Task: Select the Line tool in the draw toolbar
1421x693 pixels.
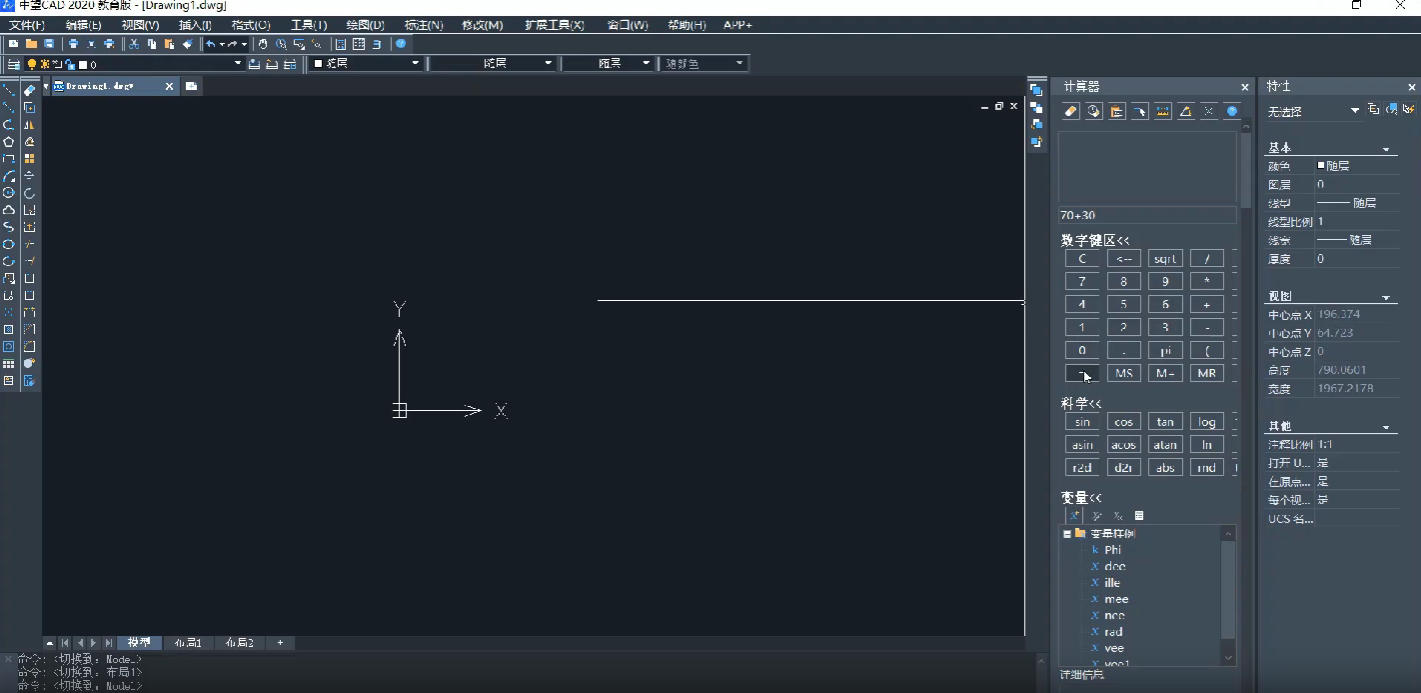Action: coord(9,91)
